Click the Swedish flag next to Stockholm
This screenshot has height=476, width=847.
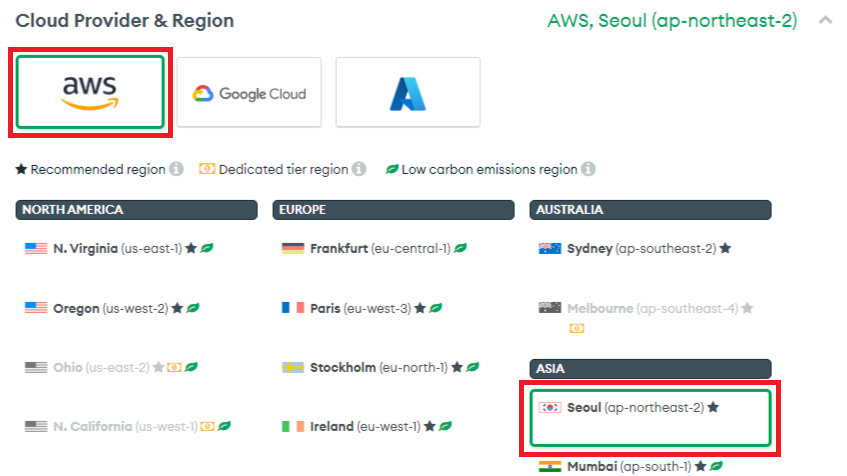[x=293, y=367]
